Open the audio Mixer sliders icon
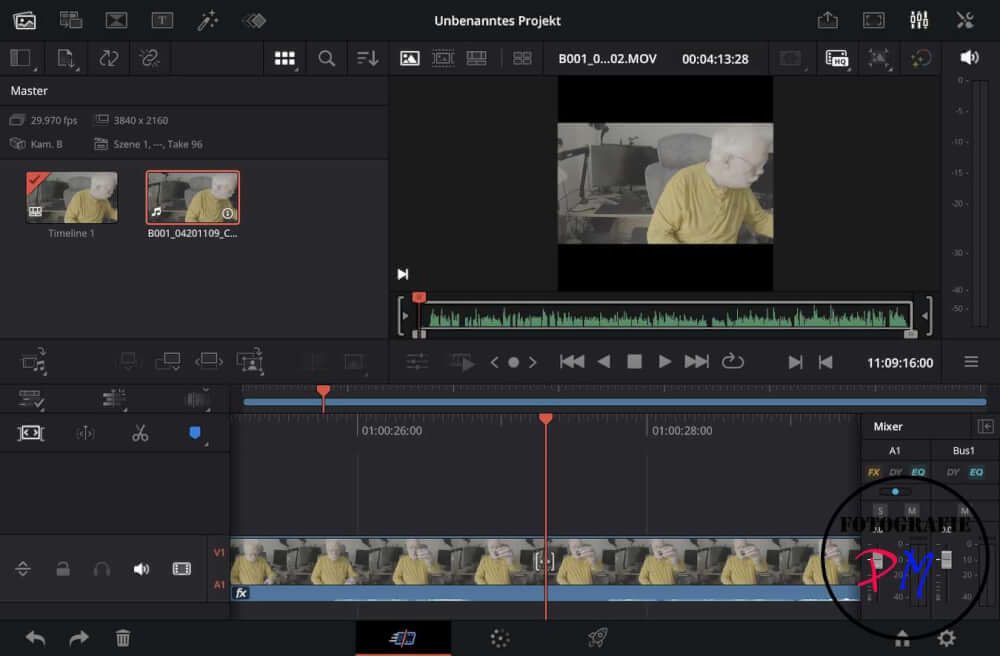This screenshot has width=1000, height=656. click(x=919, y=20)
